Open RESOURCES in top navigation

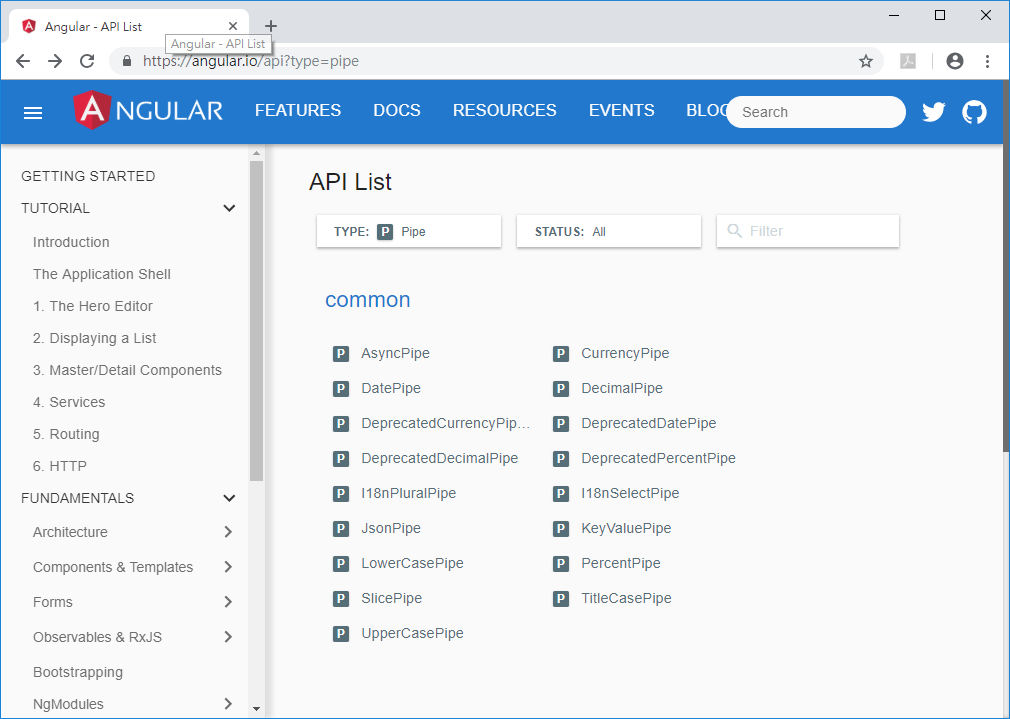pyautogui.click(x=504, y=110)
